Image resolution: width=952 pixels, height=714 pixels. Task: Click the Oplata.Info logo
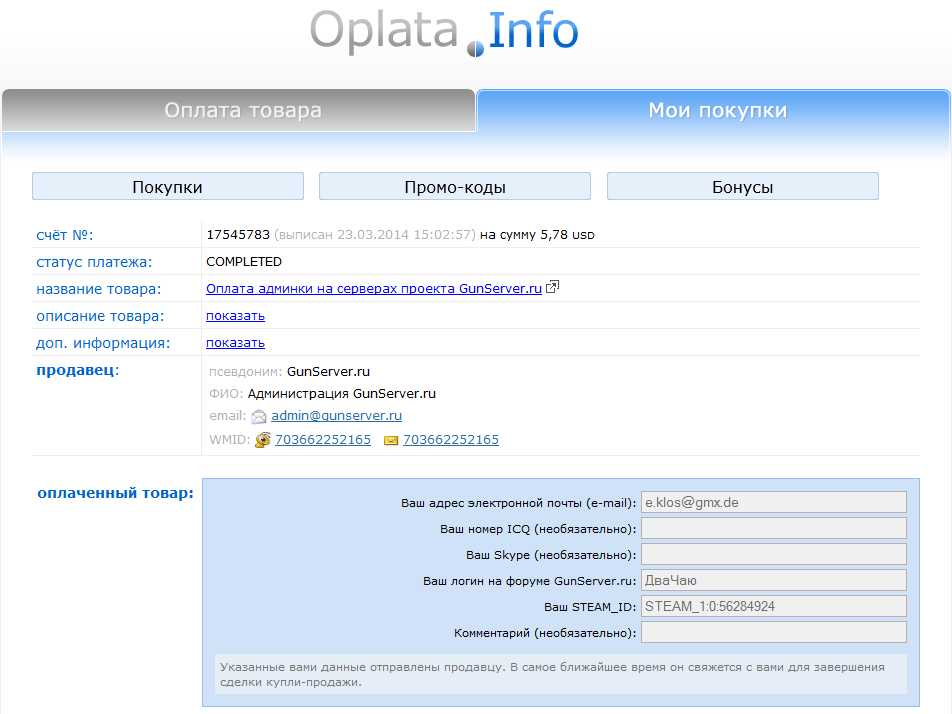(444, 31)
